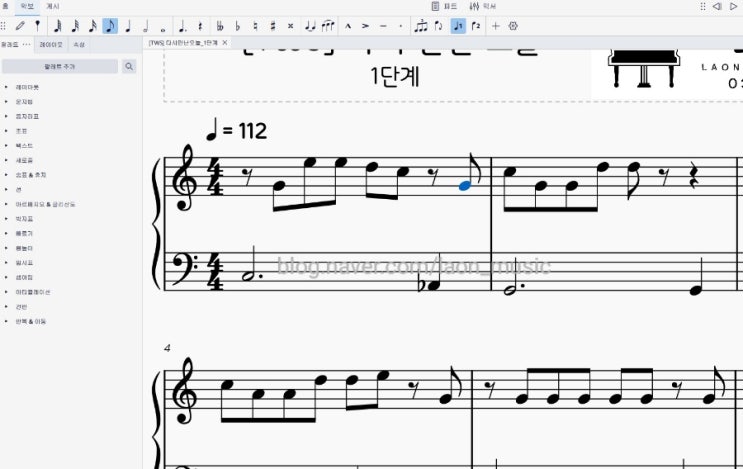The width and height of the screenshot is (743, 469).
Task: Add tenuto articulation
Action: click(383, 26)
